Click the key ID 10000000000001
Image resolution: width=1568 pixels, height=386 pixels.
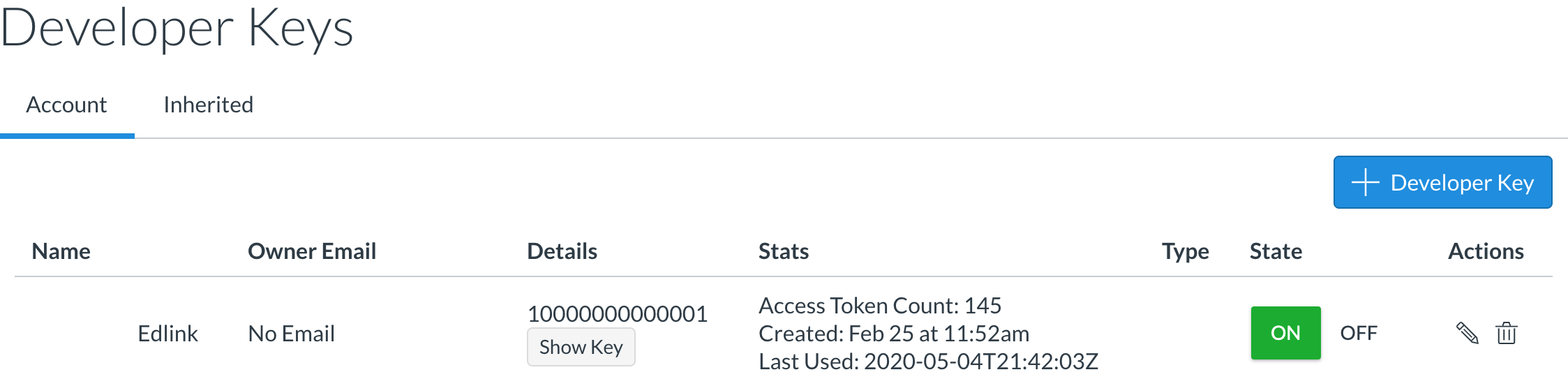click(x=618, y=314)
